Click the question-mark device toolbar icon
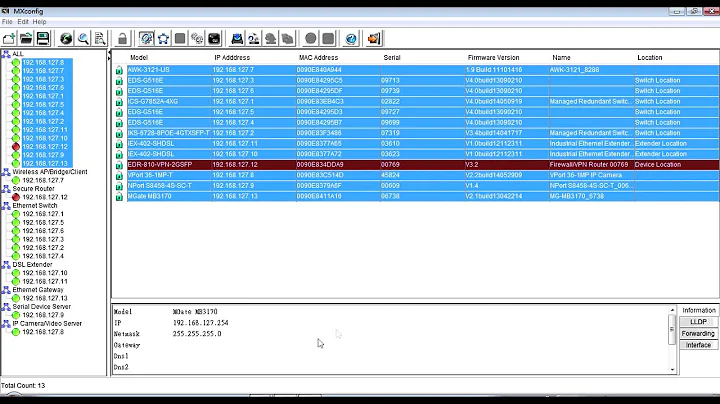The image size is (720, 404). [x=254, y=39]
